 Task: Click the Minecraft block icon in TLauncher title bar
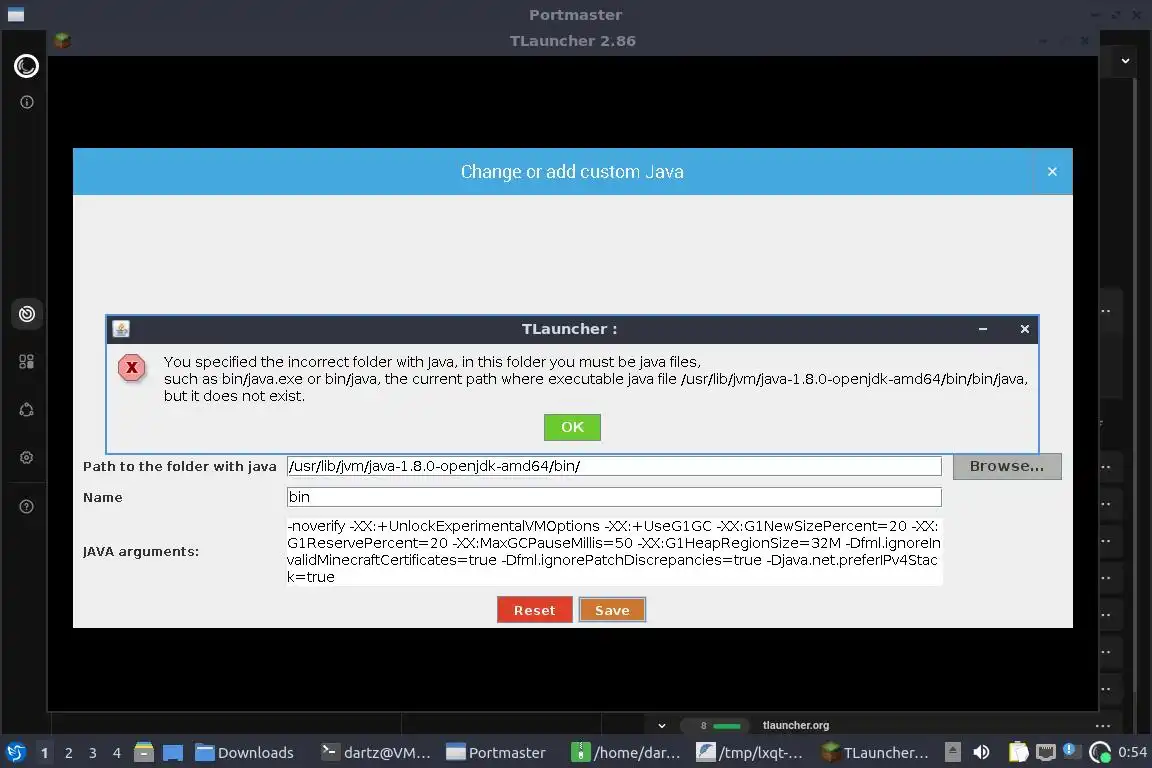(x=62, y=40)
